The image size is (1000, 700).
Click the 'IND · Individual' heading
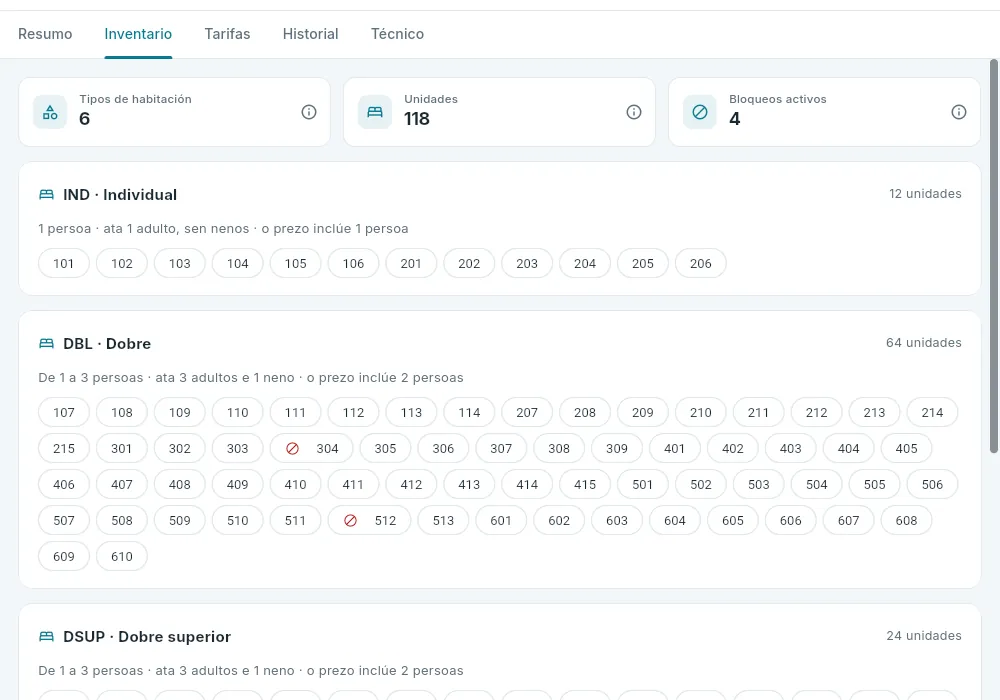click(120, 194)
